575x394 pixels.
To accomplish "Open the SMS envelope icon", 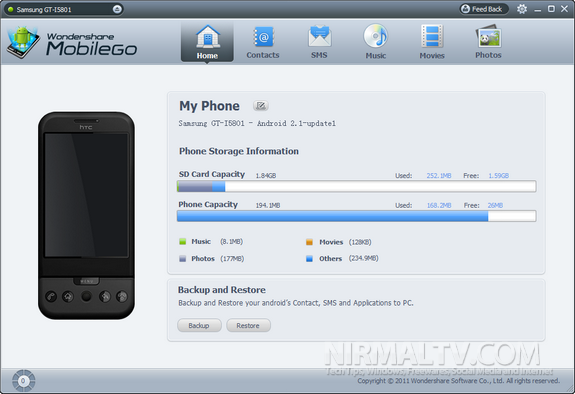I will 320,36.
